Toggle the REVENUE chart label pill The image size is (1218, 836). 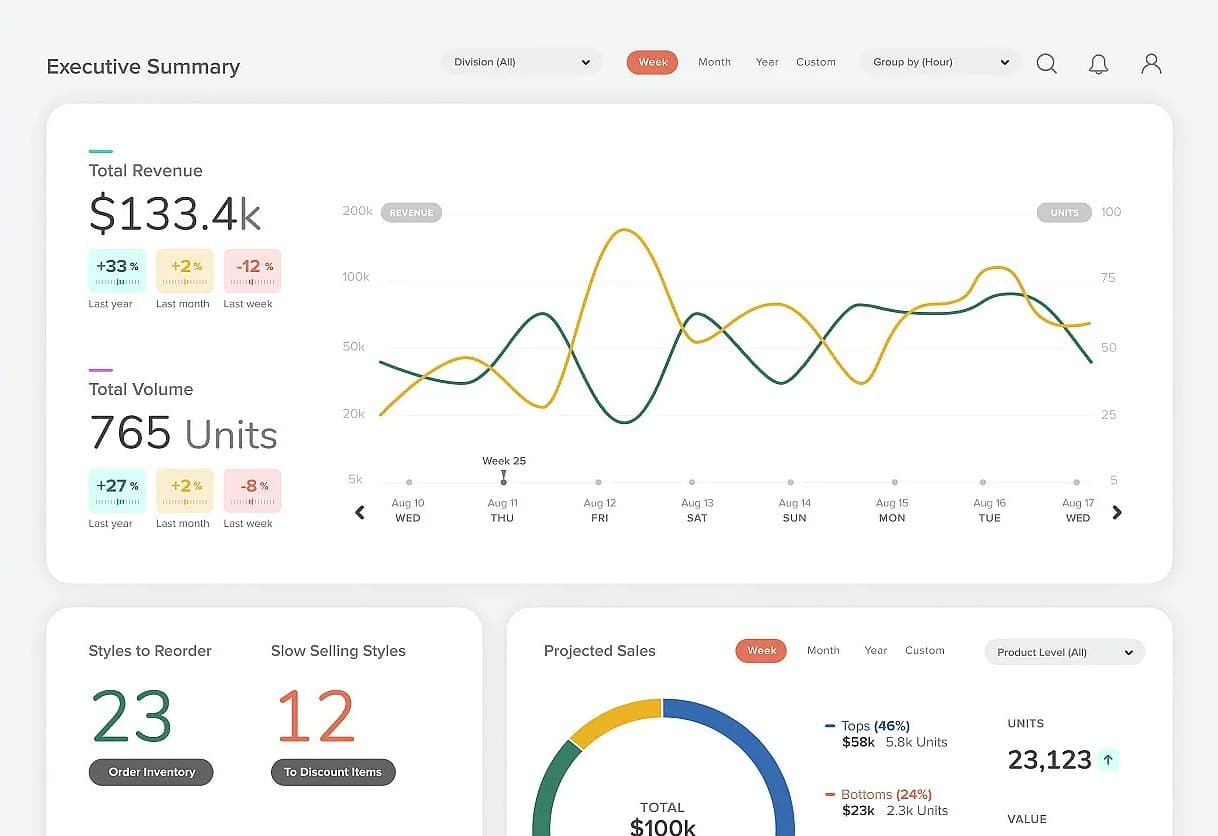click(x=411, y=212)
